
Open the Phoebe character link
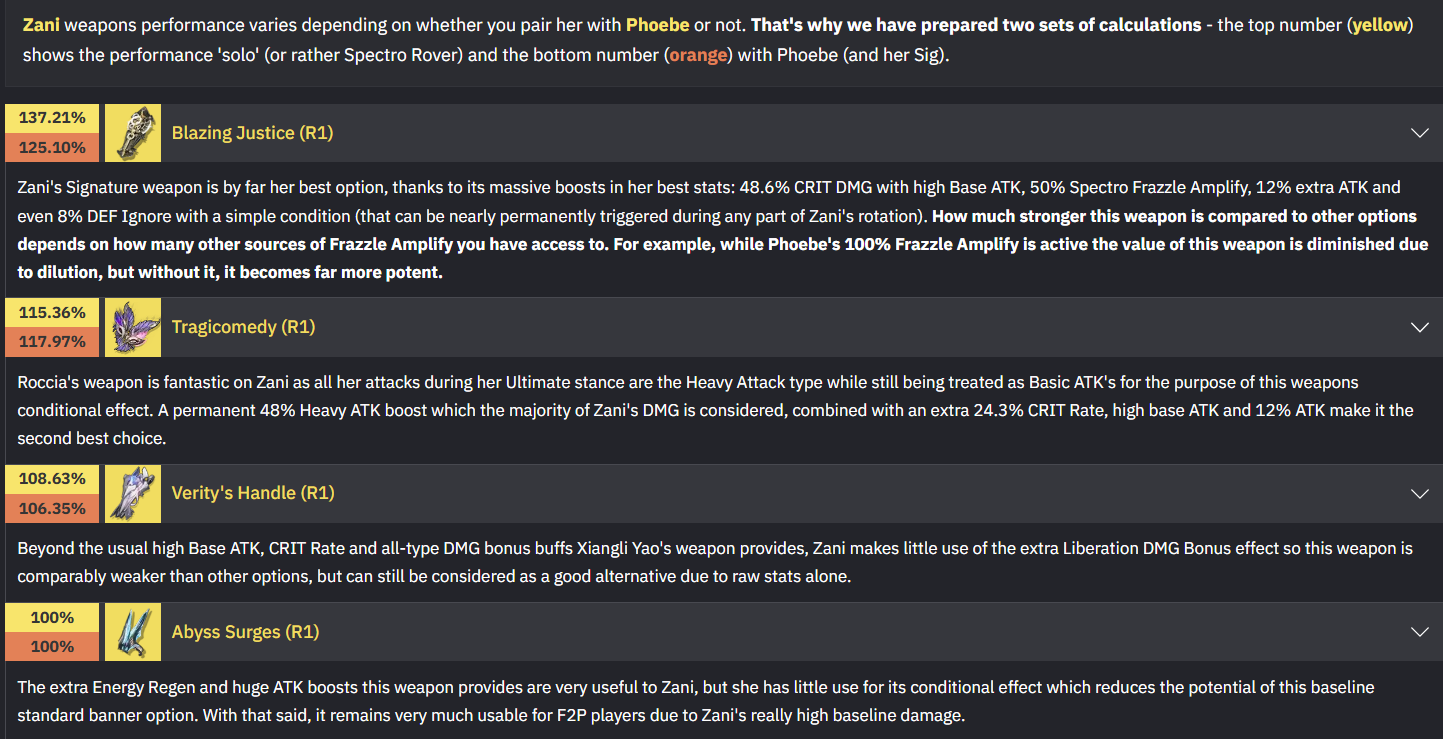coord(658,25)
